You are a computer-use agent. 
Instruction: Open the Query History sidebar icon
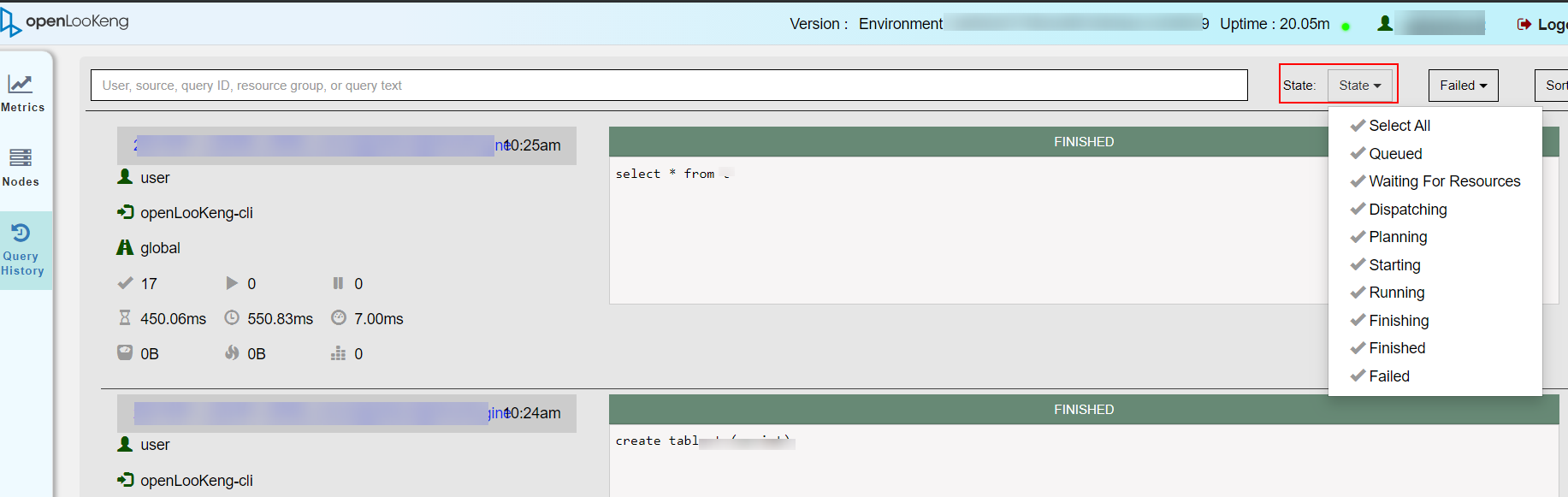21,233
